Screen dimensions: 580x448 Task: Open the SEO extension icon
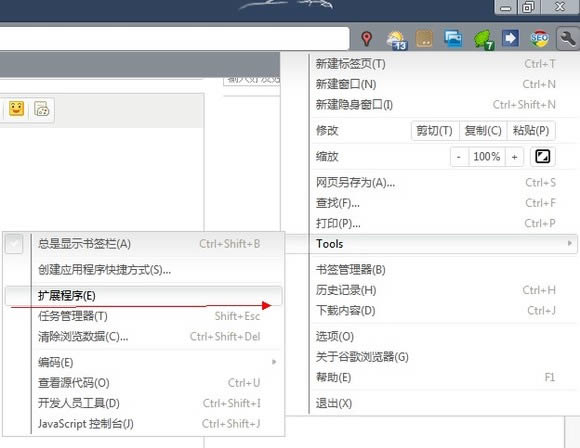539,38
